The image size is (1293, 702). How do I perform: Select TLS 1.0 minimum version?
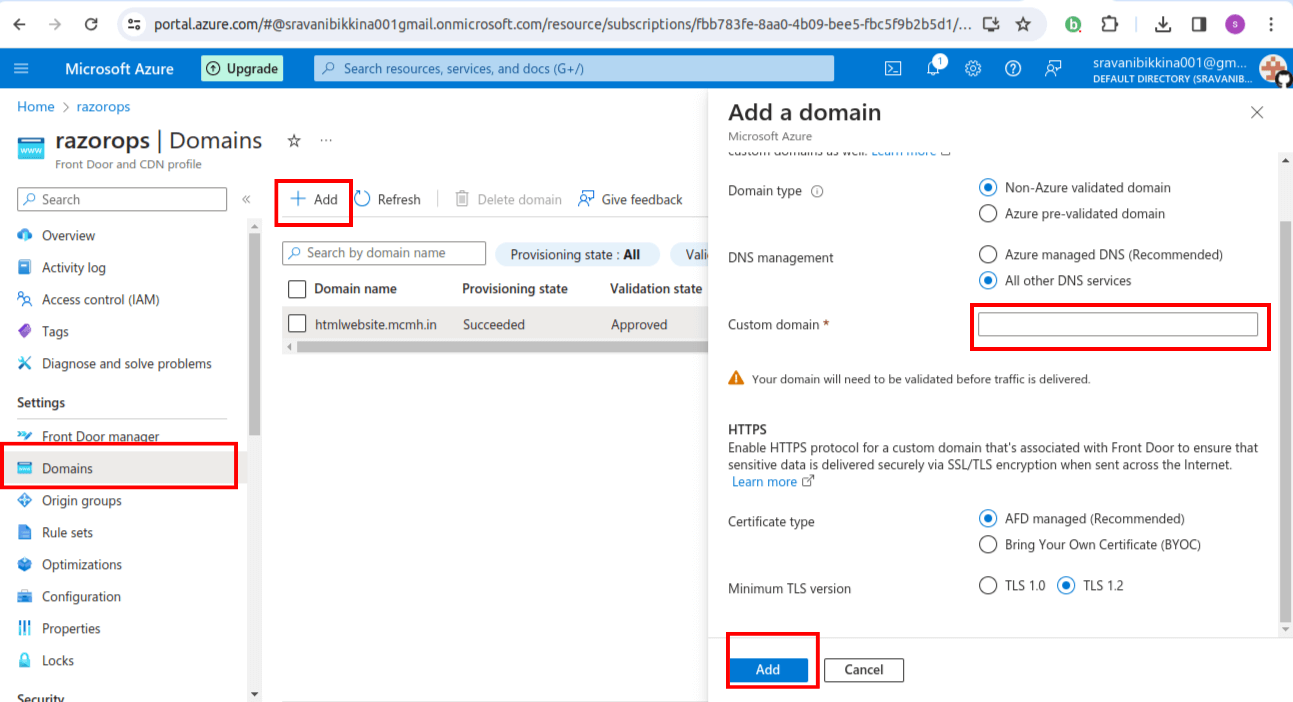pyautogui.click(x=988, y=585)
